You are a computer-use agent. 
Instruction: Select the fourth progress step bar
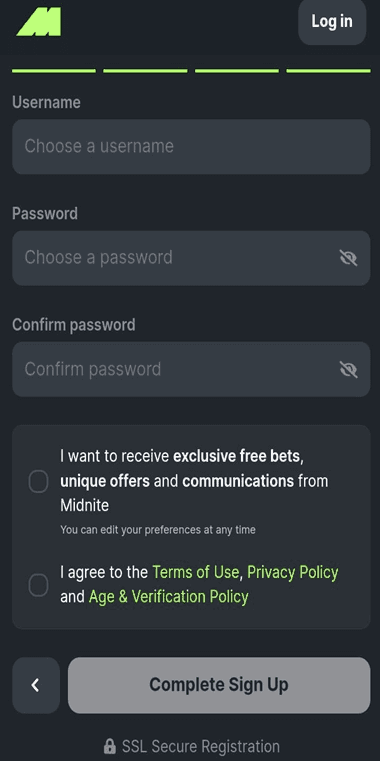[x=329, y=71]
